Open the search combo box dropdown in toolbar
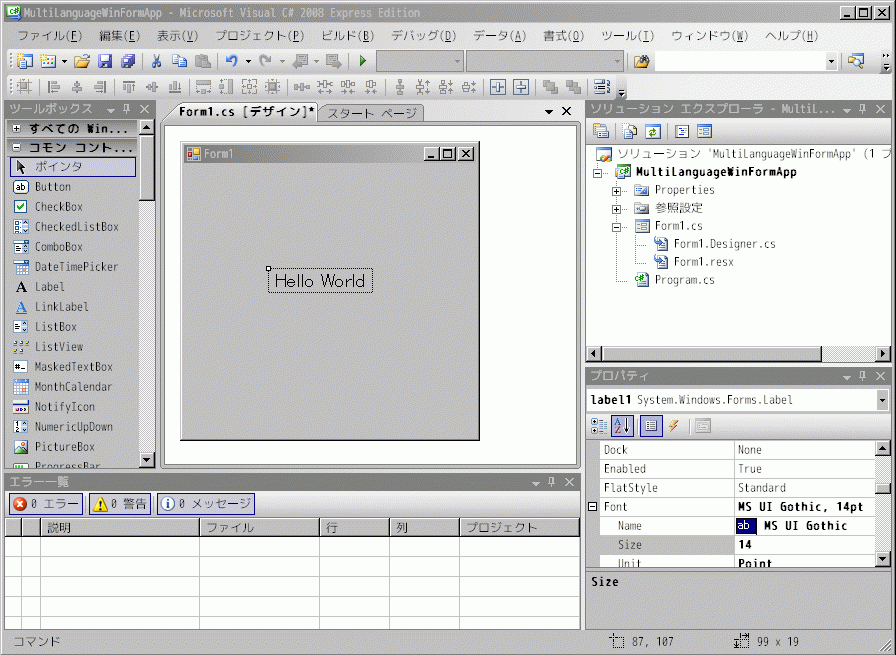 tap(831, 61)
